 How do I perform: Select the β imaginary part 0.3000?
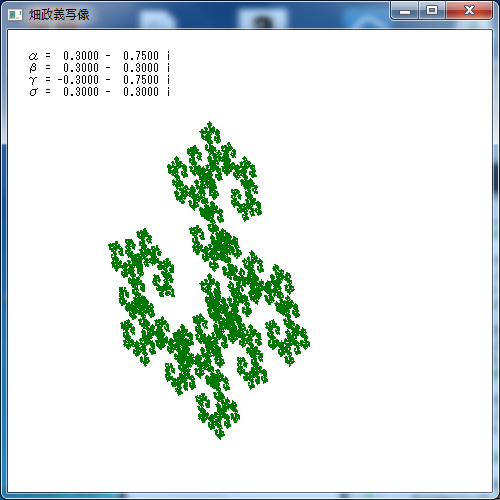pyautogui.click(x=141, y=68)
